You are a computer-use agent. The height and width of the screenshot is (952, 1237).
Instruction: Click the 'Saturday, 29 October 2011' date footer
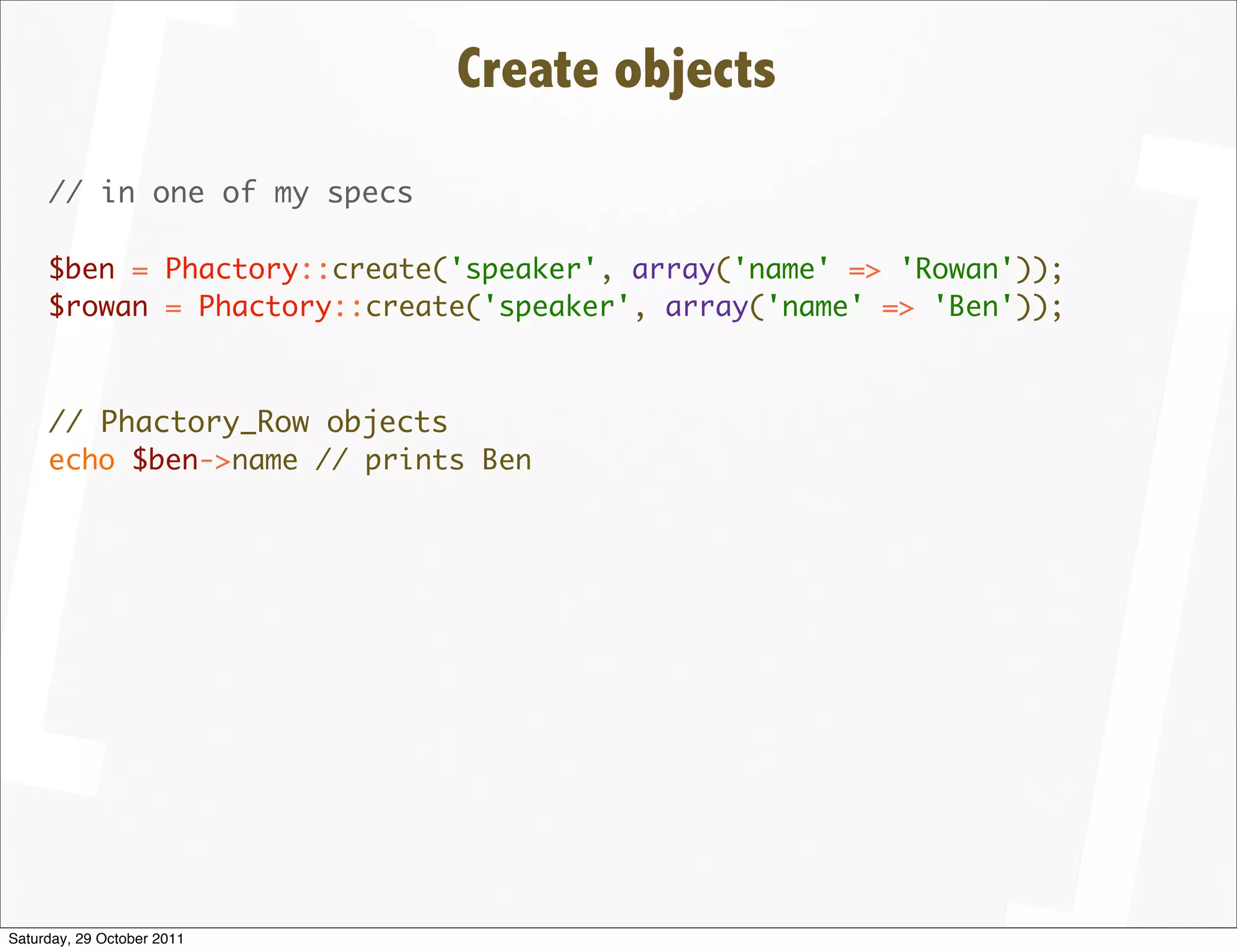[x=96, y=939]
